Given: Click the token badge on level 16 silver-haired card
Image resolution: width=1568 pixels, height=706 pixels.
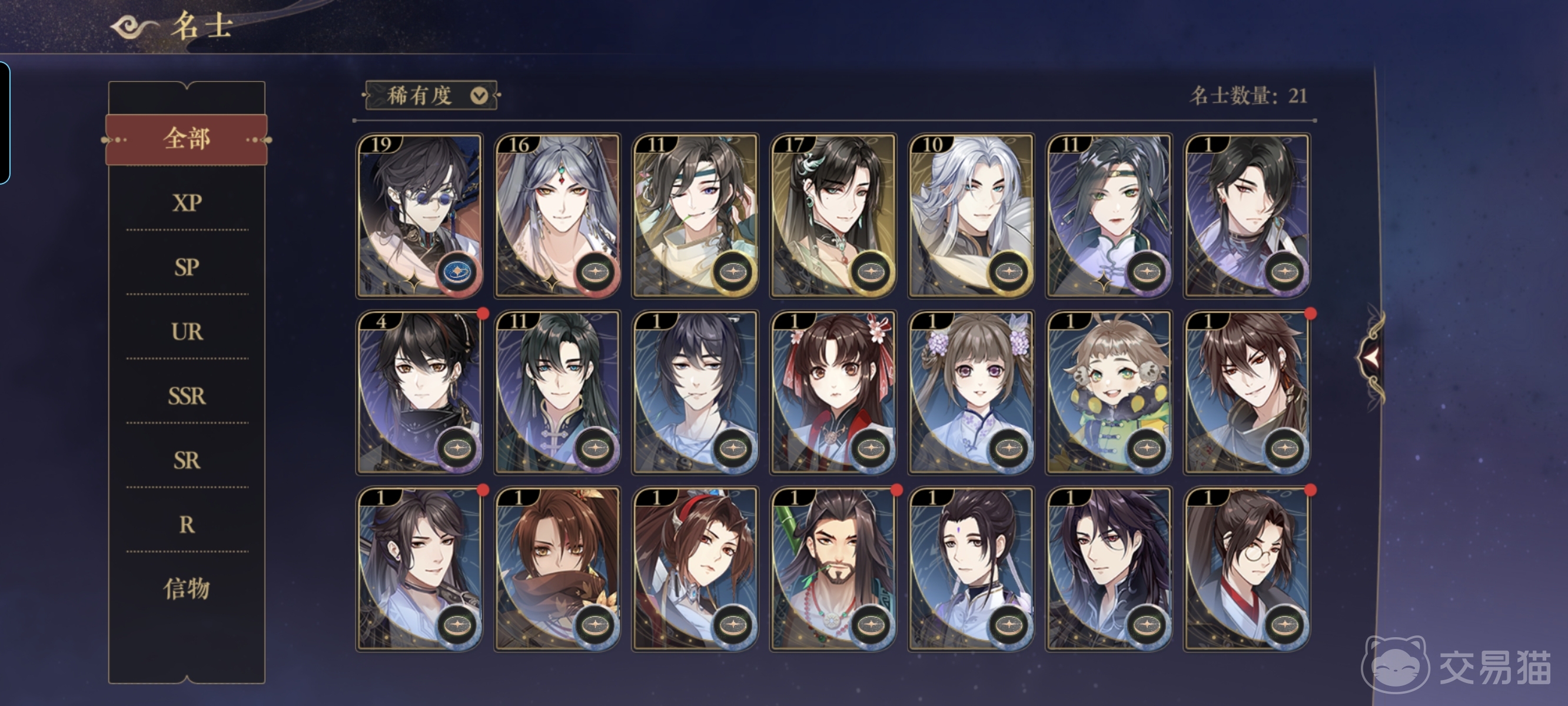Looking at the screenshot, I should tap(595, 272).
